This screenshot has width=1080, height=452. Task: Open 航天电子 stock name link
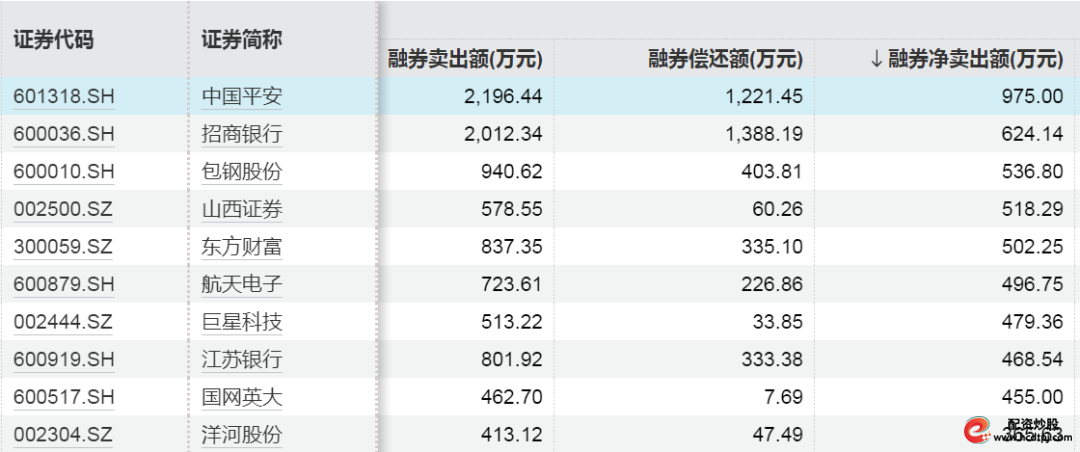pyautogui.click(x=242, y=284)
